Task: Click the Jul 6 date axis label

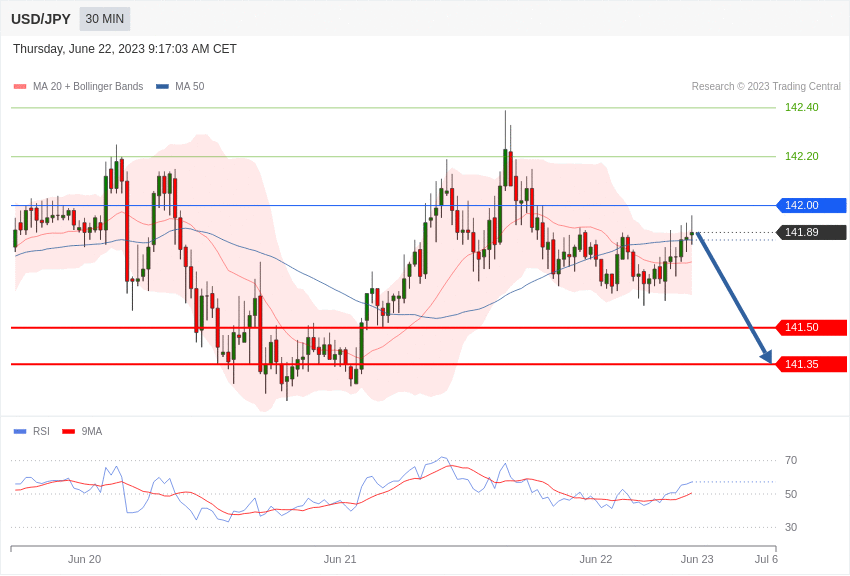Action: pyautogui.click(x=766, y=559)
